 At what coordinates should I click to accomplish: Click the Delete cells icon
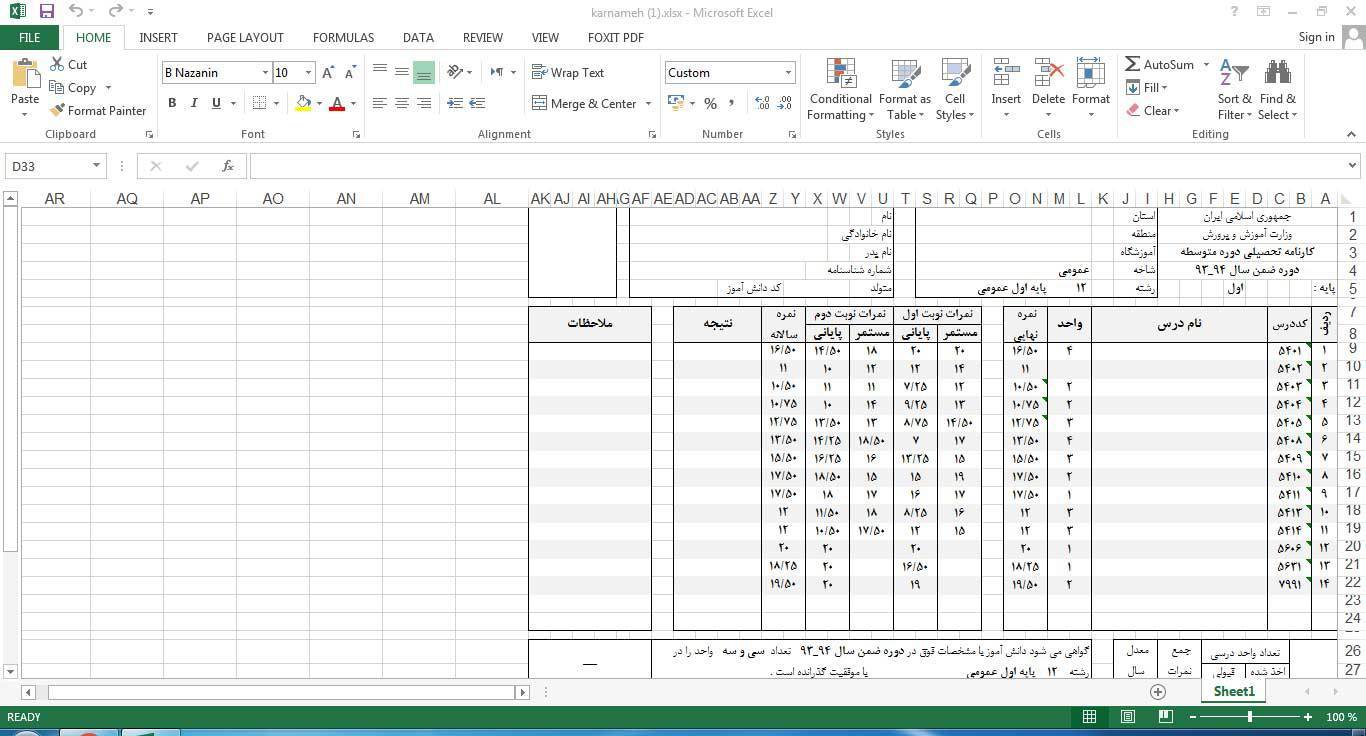click(1048, 75)
